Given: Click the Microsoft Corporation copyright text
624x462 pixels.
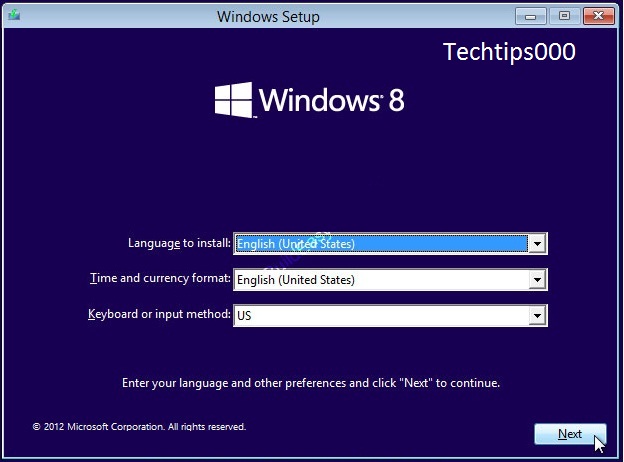Looking at the screenshot, I should (139, 427).
